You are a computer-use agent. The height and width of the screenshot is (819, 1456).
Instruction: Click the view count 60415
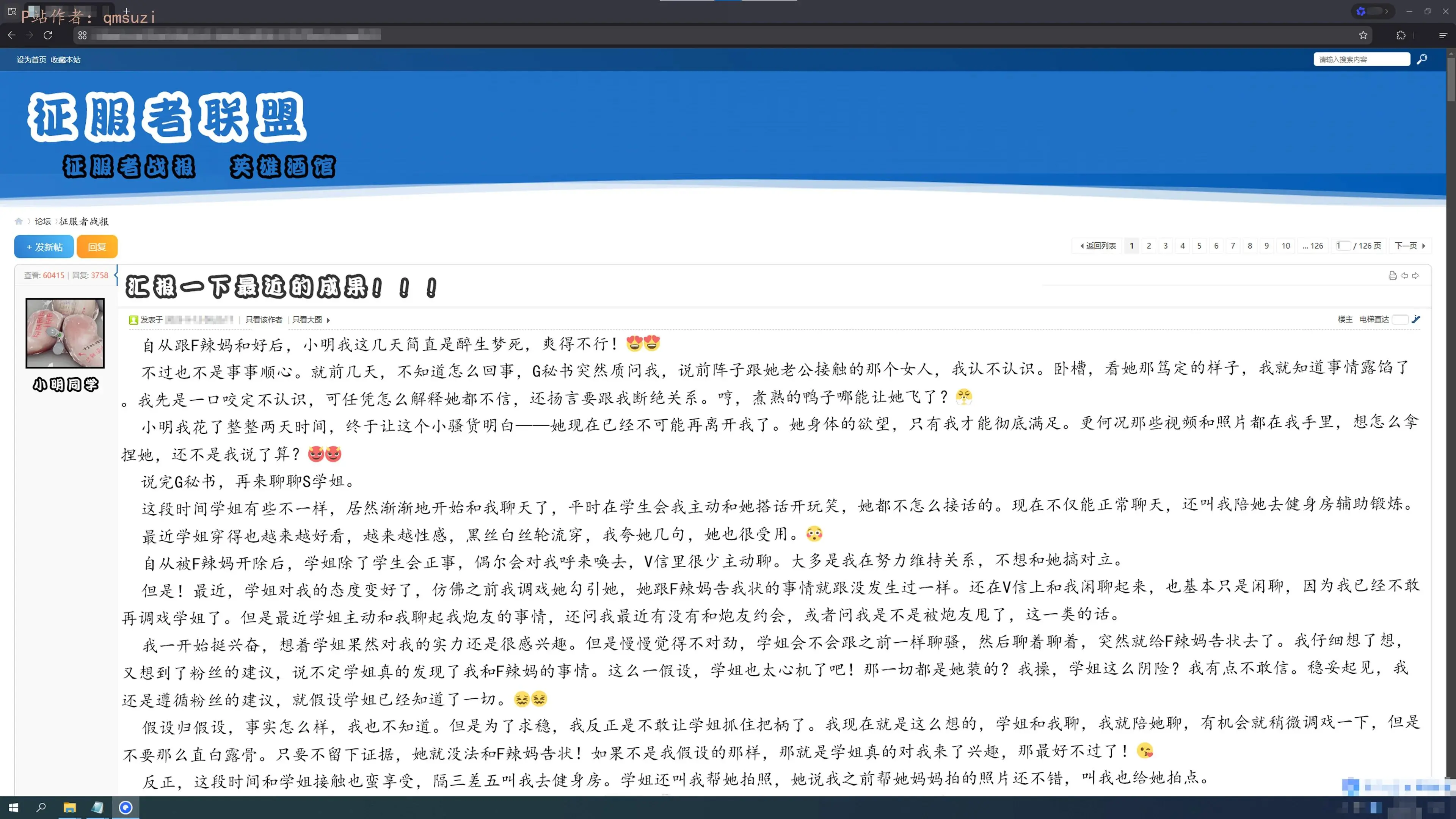[54, 275]
